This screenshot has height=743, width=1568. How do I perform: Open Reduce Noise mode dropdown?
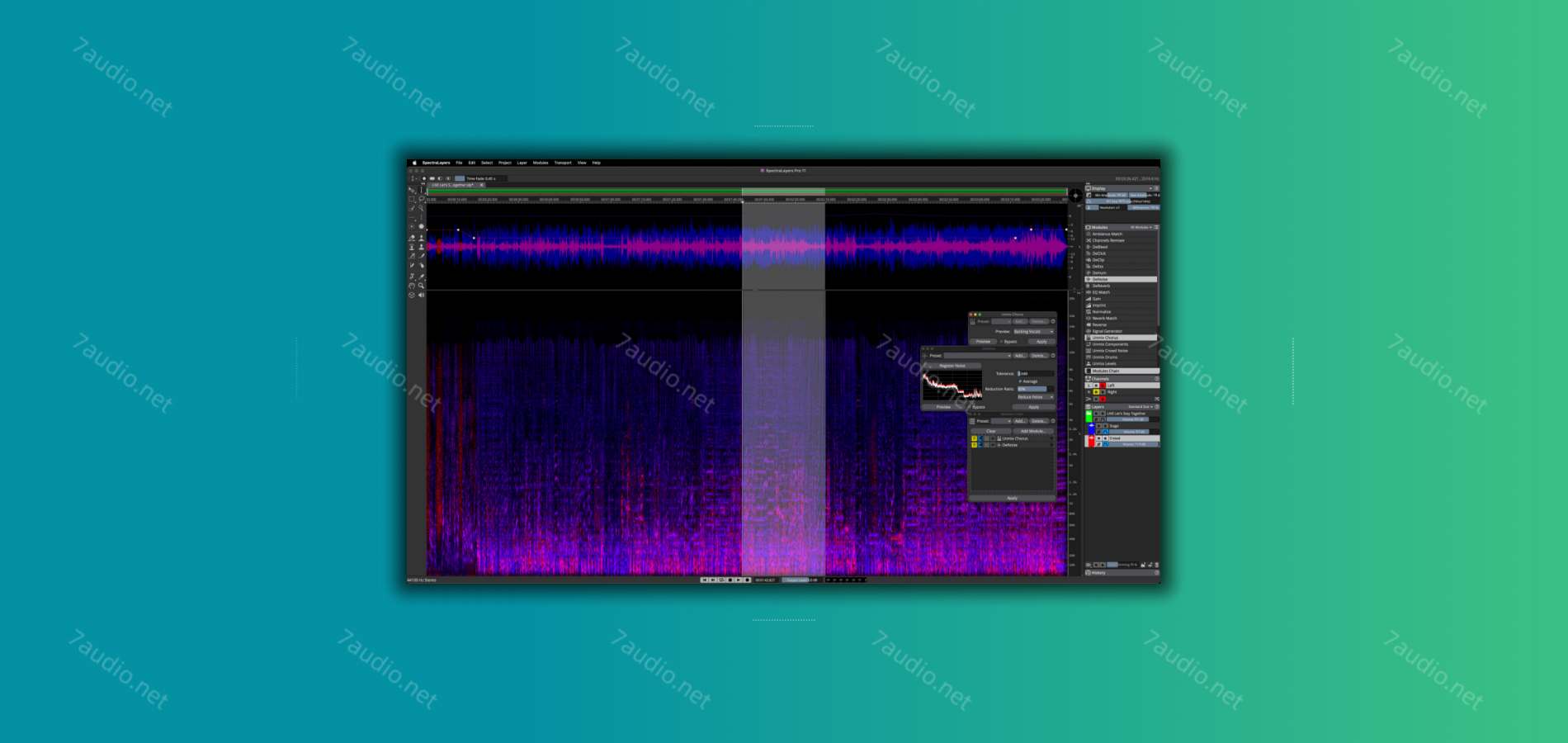[x=1036, y=397]
